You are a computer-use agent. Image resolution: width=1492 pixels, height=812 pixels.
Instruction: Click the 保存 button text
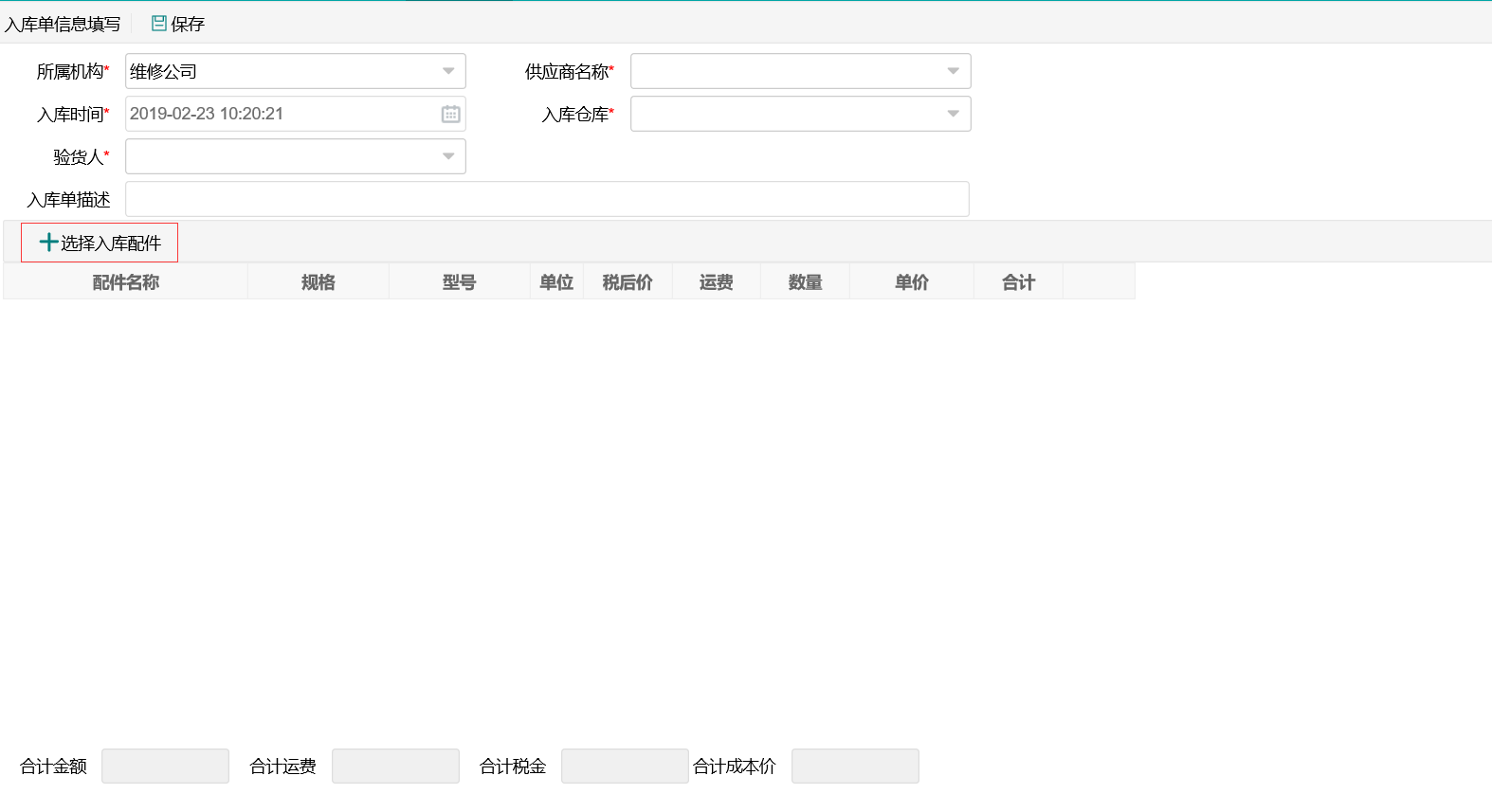[188, 24]
